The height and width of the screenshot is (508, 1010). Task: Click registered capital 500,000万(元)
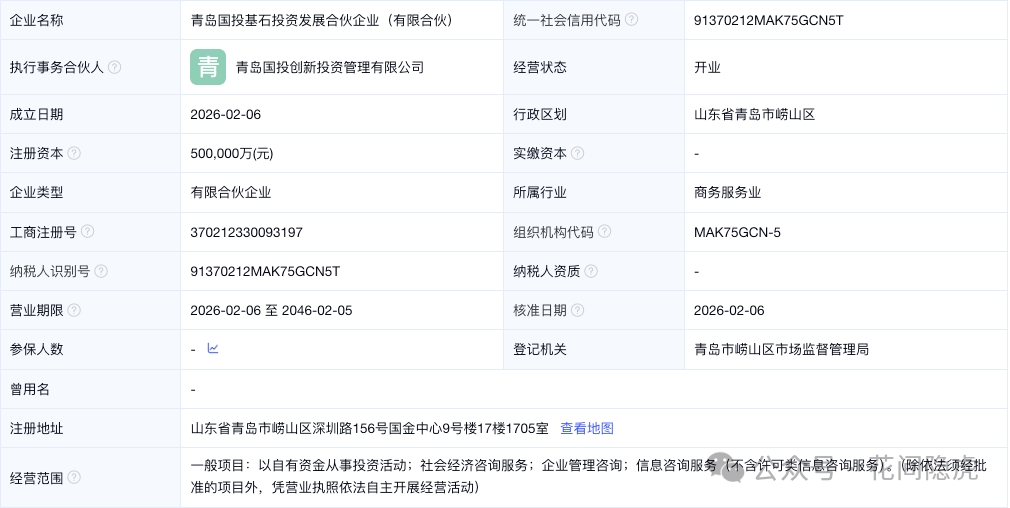pyautogui.click(x=232, y=153)
